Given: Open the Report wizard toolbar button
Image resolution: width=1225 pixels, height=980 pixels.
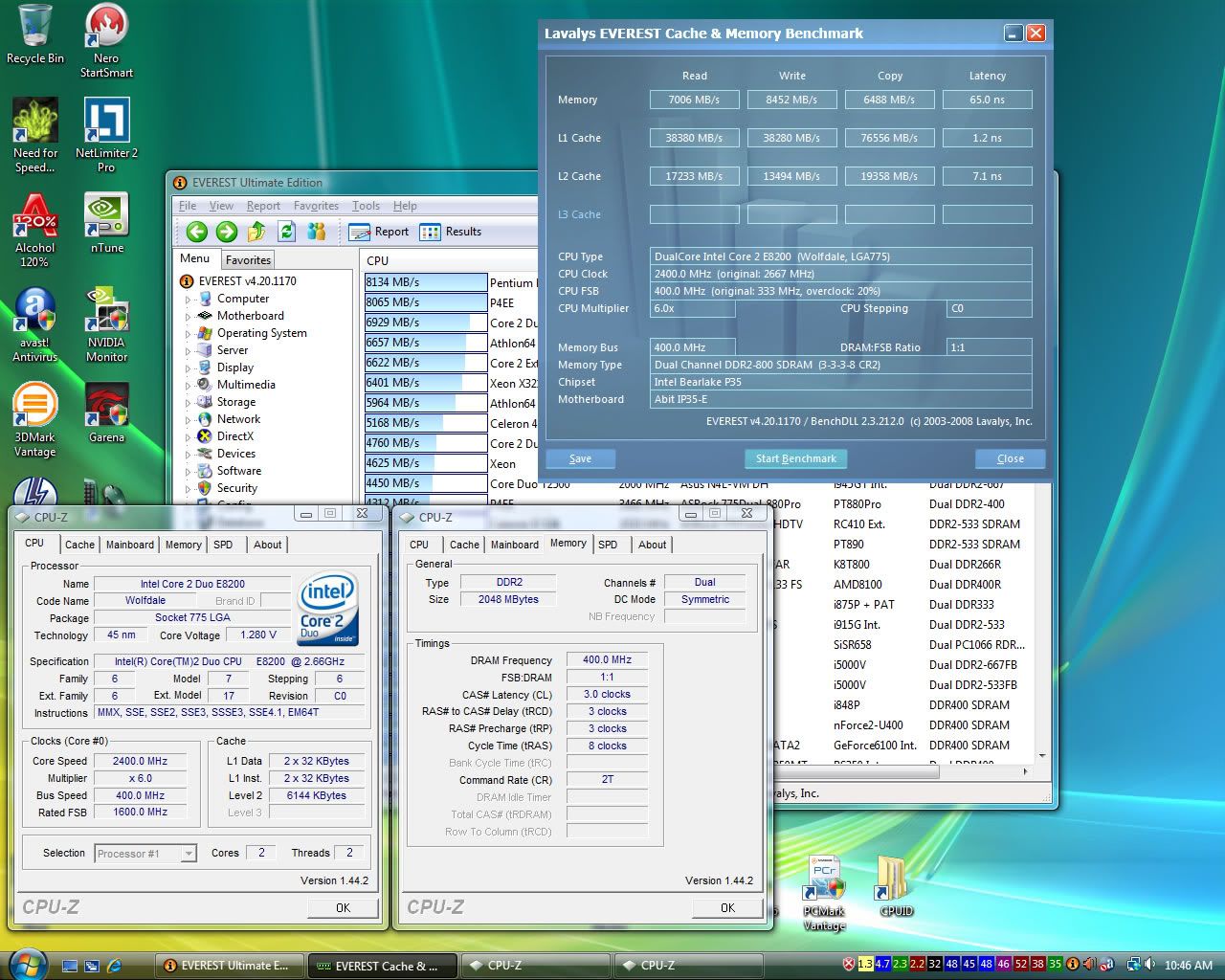Looking at the screenshot, I should (379, 232).
